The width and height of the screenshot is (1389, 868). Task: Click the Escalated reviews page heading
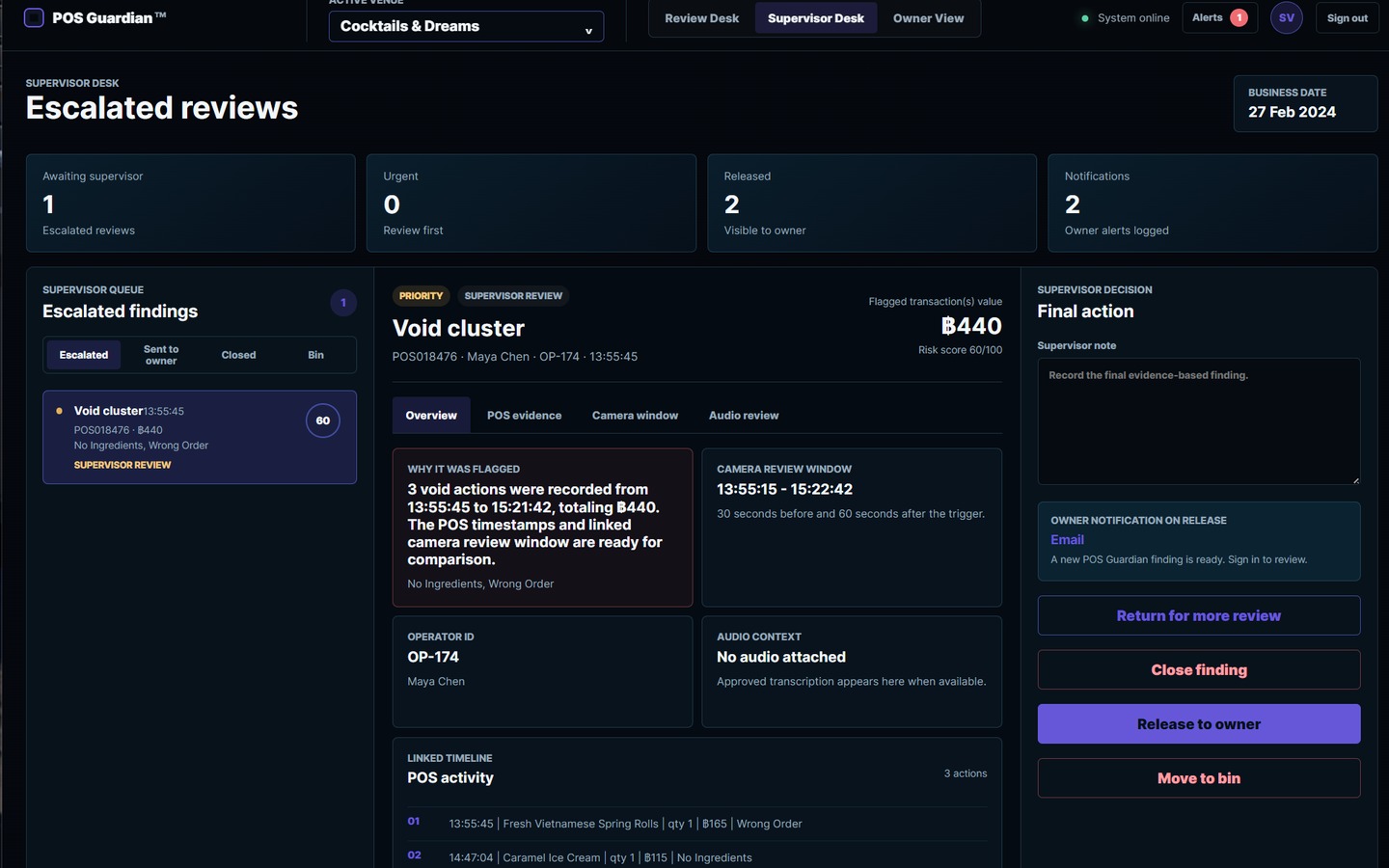(x=162, y=108)
